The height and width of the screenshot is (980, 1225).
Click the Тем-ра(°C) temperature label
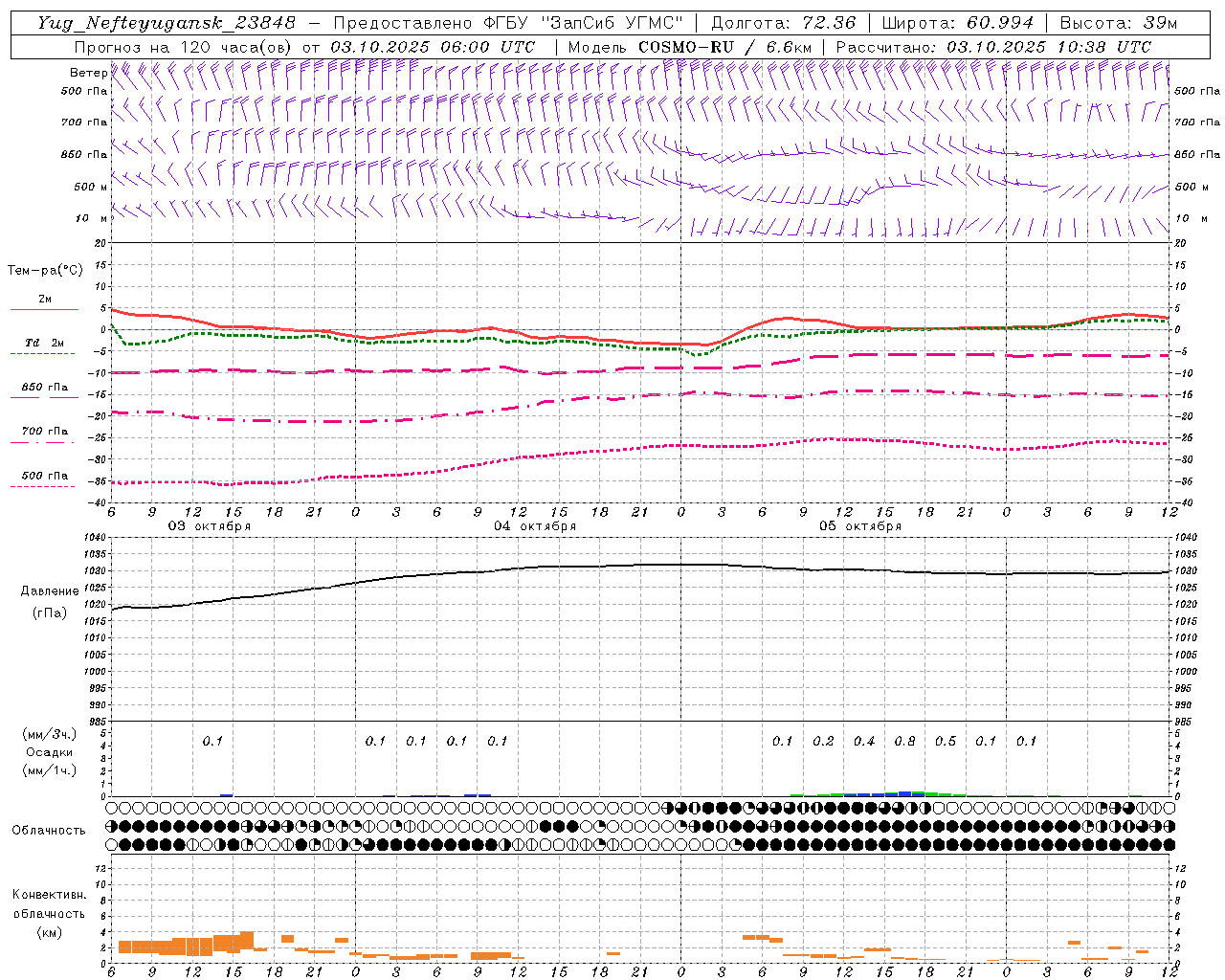pos(45,271)
